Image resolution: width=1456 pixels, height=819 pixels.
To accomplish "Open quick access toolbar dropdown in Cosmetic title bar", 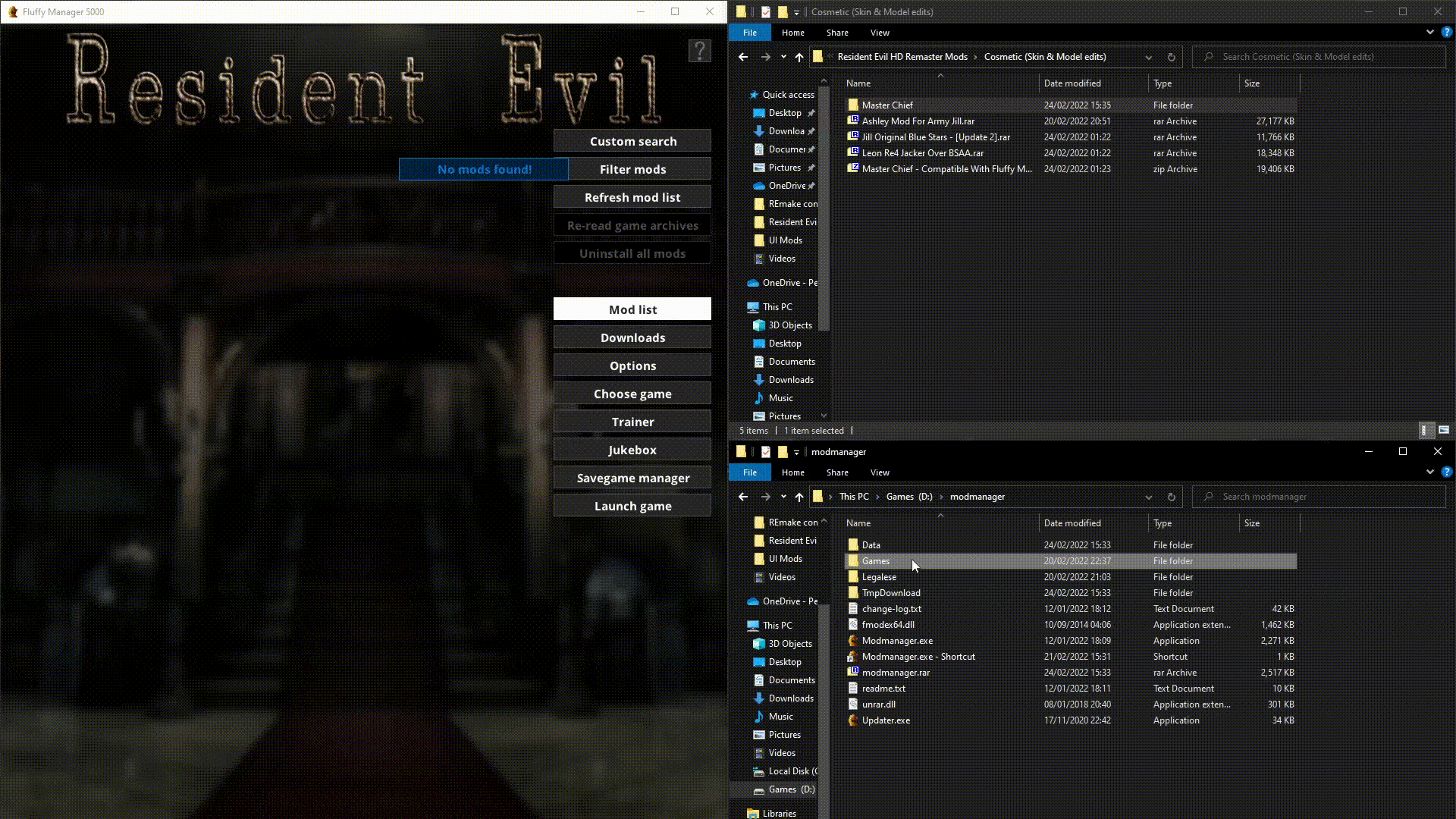I will pyautogui.click(x=796, y=12).
